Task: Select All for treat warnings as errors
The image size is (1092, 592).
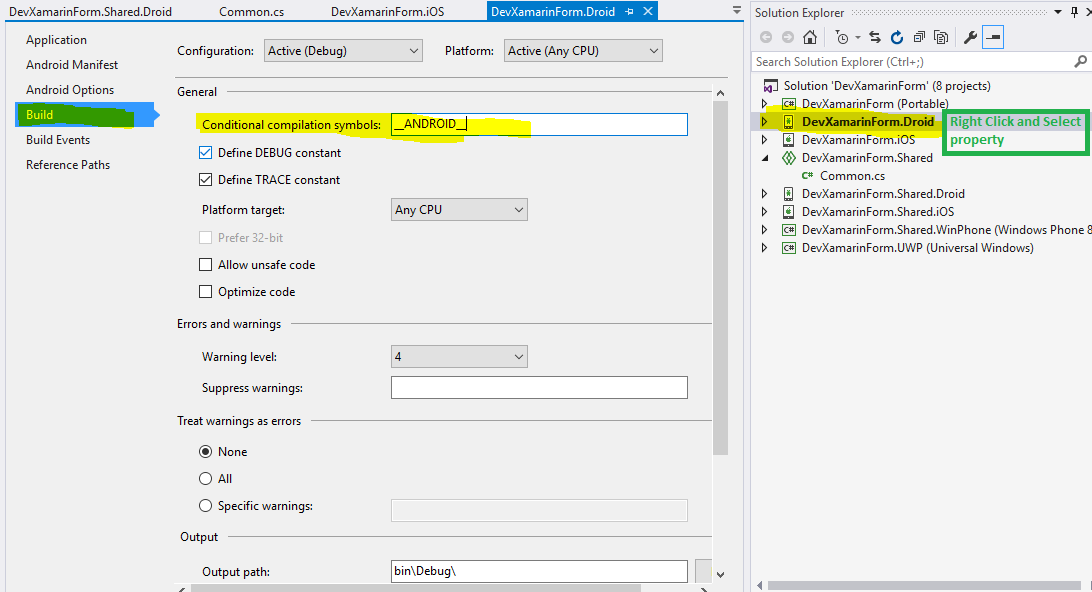Action: (205, 478)
